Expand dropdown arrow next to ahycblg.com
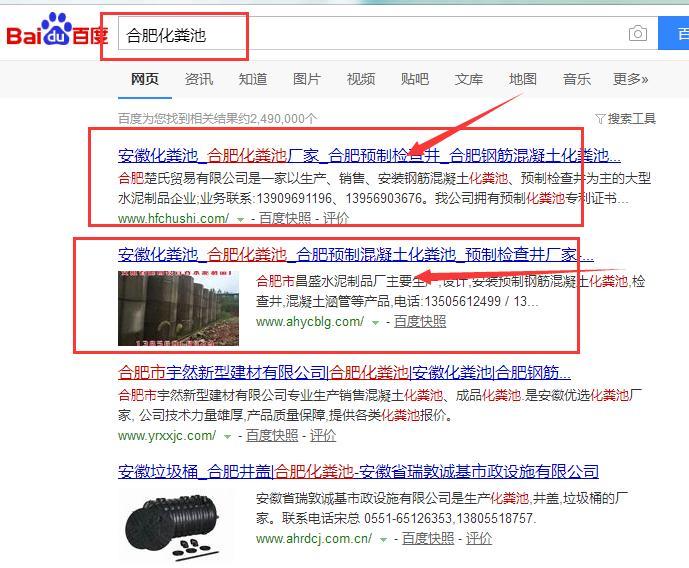 point(375,323)
